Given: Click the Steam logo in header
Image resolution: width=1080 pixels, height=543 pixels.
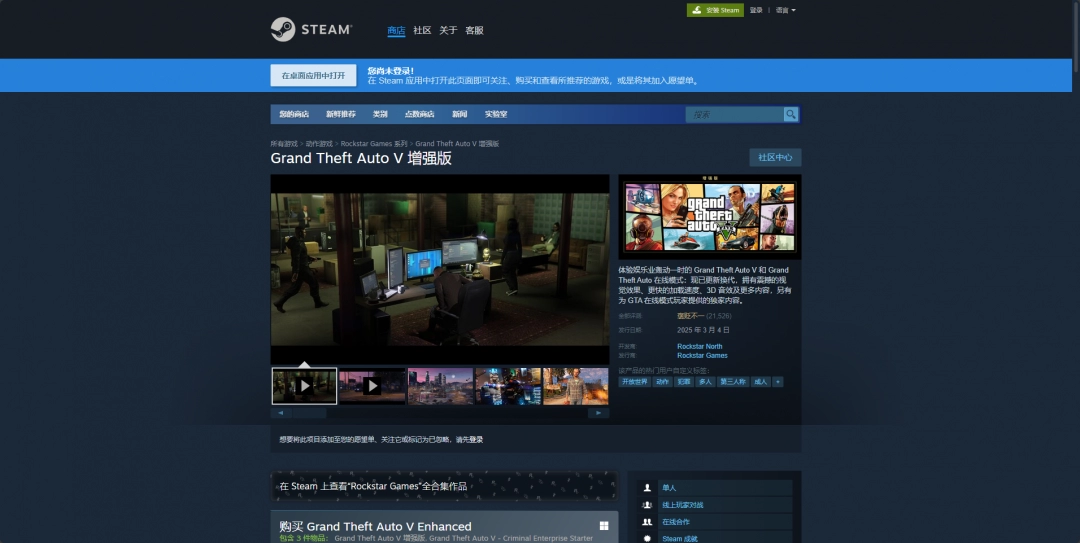Looking at the screenshot, I should (311, 30).
